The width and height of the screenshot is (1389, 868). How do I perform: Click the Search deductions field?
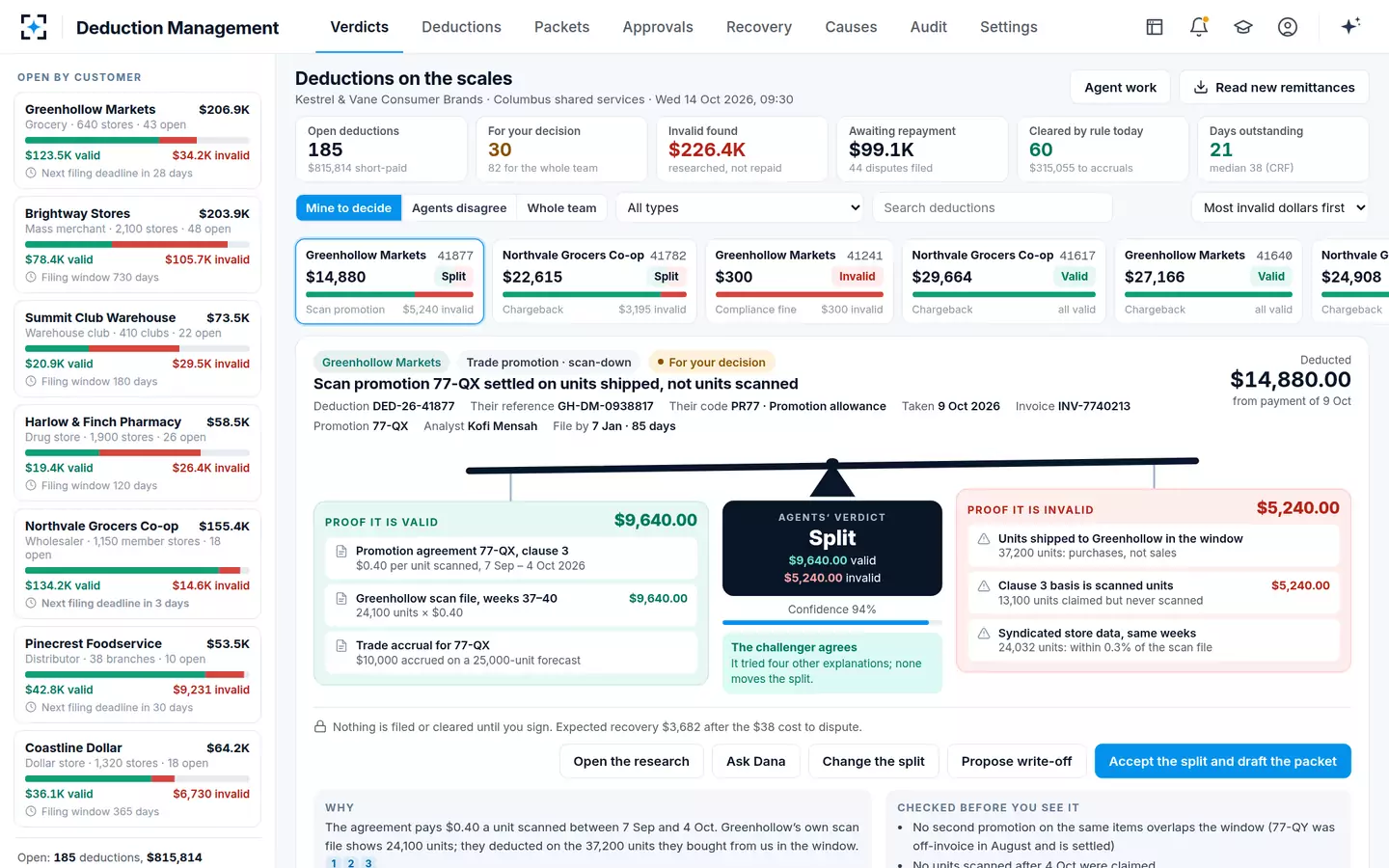tap(992, 207)
